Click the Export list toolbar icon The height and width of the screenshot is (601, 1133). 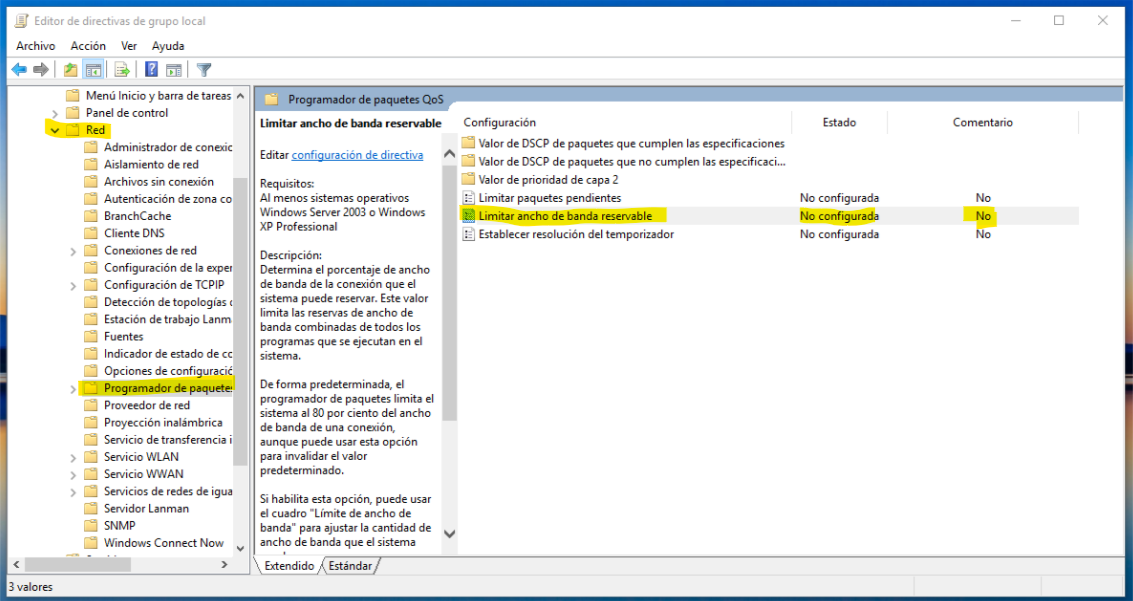122,69
